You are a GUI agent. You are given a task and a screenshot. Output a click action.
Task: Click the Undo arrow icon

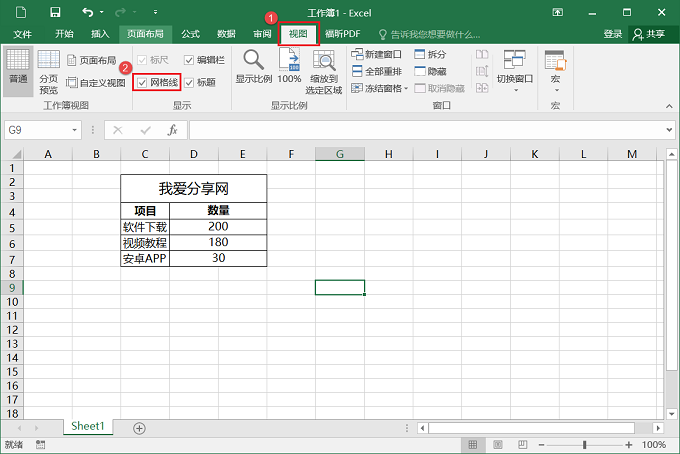click(x=88, y=12)
